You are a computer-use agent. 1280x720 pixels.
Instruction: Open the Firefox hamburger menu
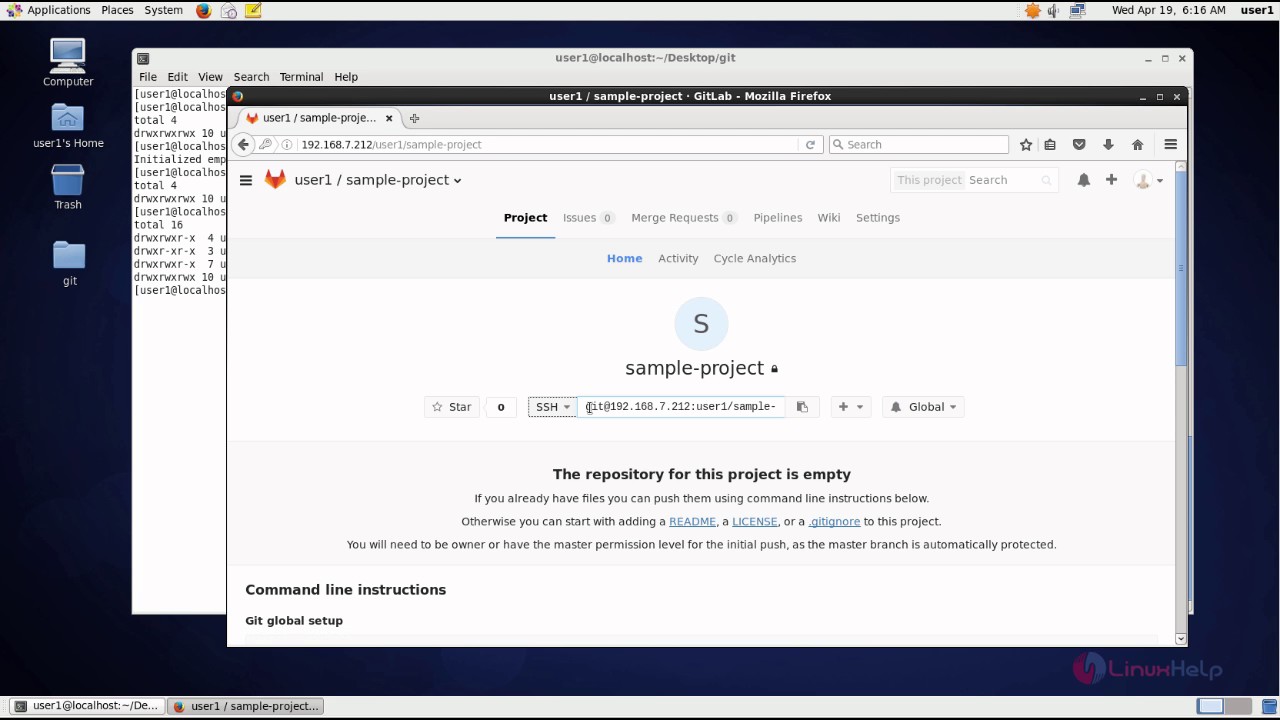(1170, 144)
